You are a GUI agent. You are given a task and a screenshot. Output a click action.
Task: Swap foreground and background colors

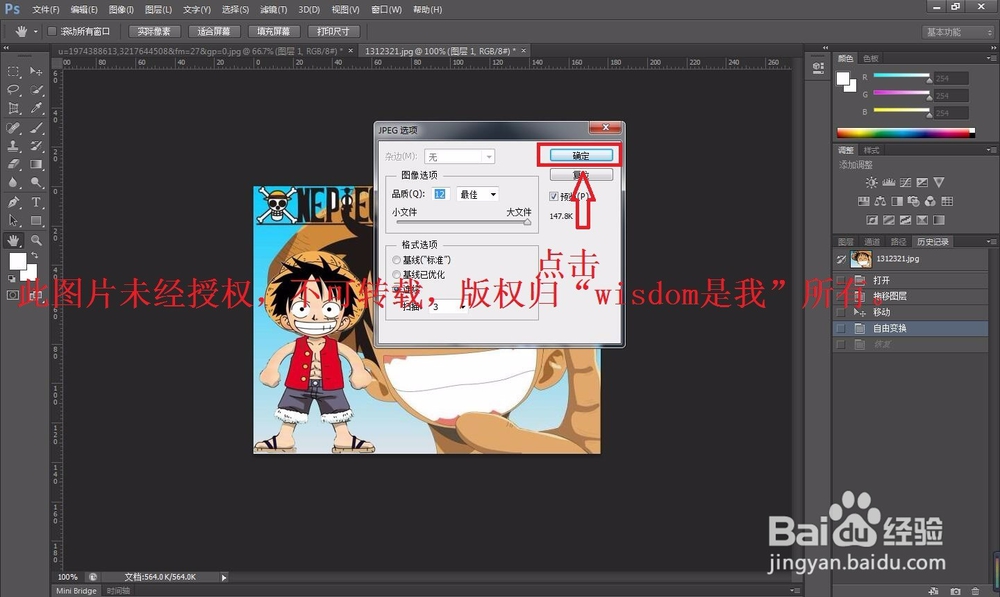point(35,255)
